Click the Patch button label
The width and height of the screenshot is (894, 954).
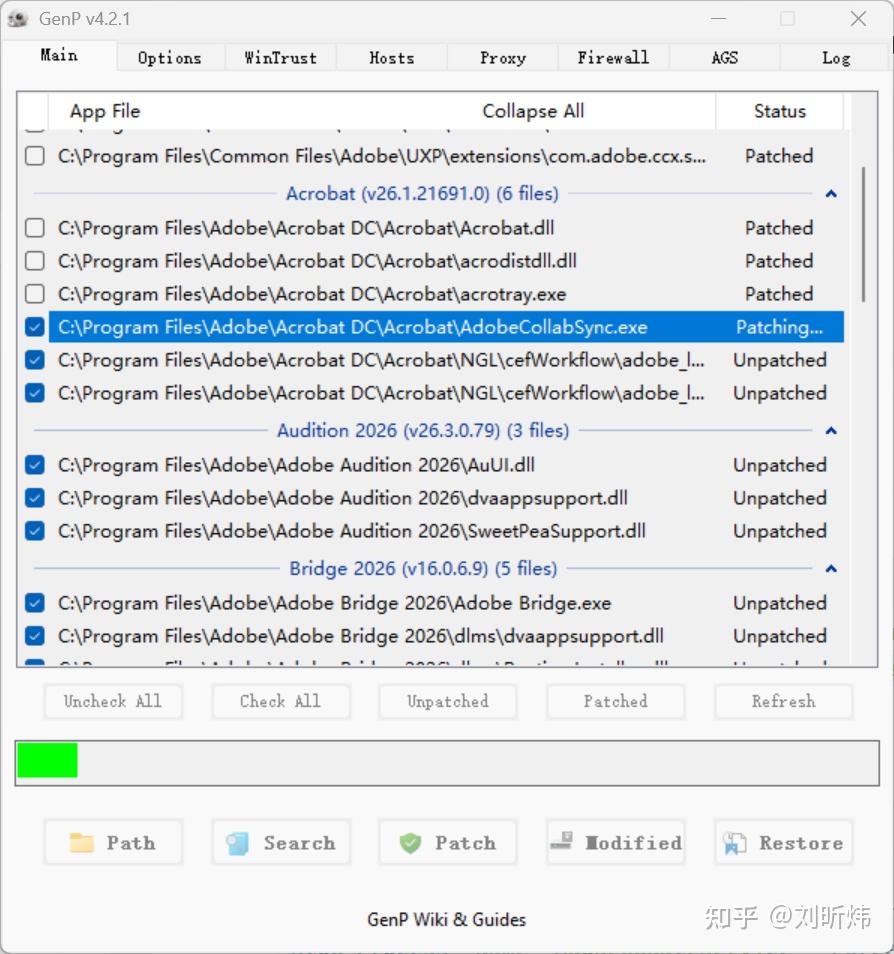pos(466,843)
